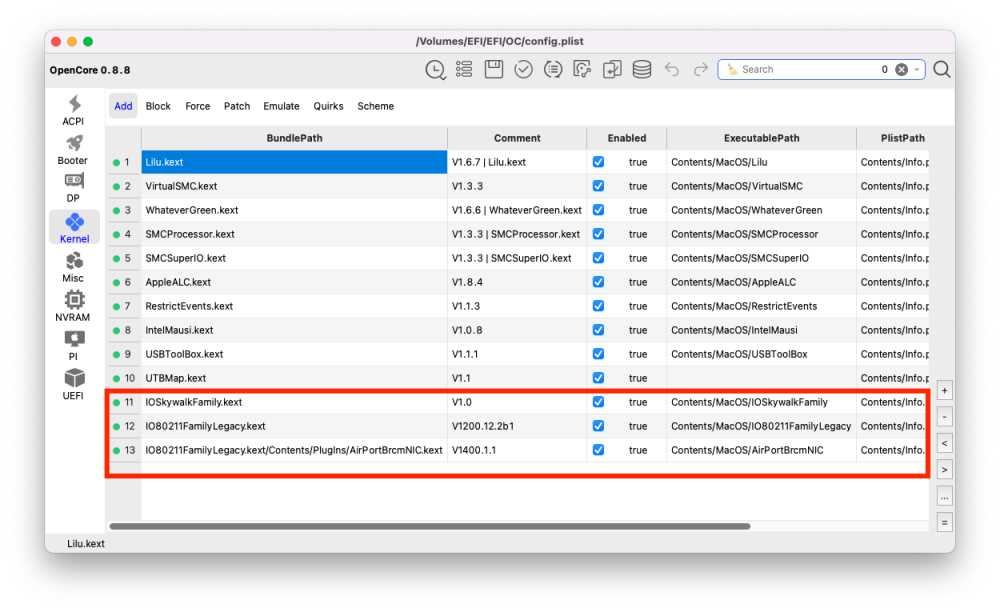This screenshot has width=1000, height=612.
Task: Open the Booter section in sidebar
Action: [x=73, y=149]
